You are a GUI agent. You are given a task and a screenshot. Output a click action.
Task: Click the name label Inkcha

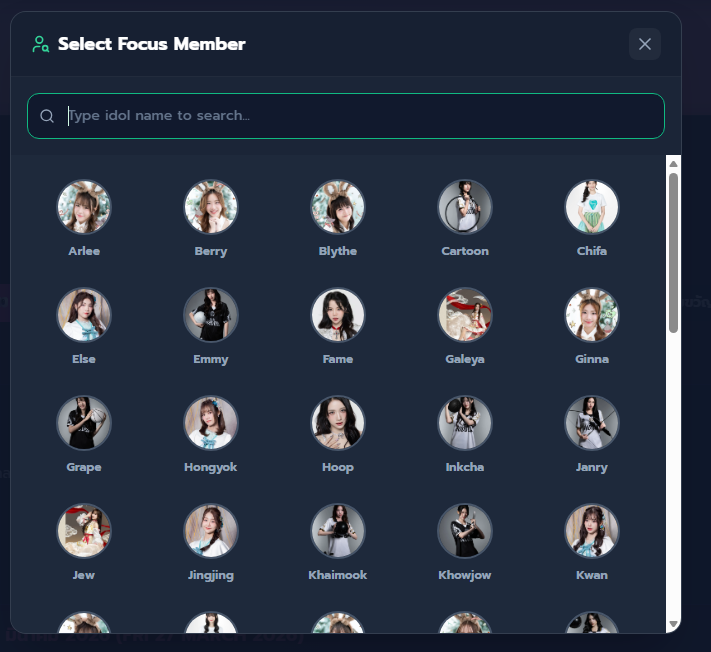click(x=465, y=467)
